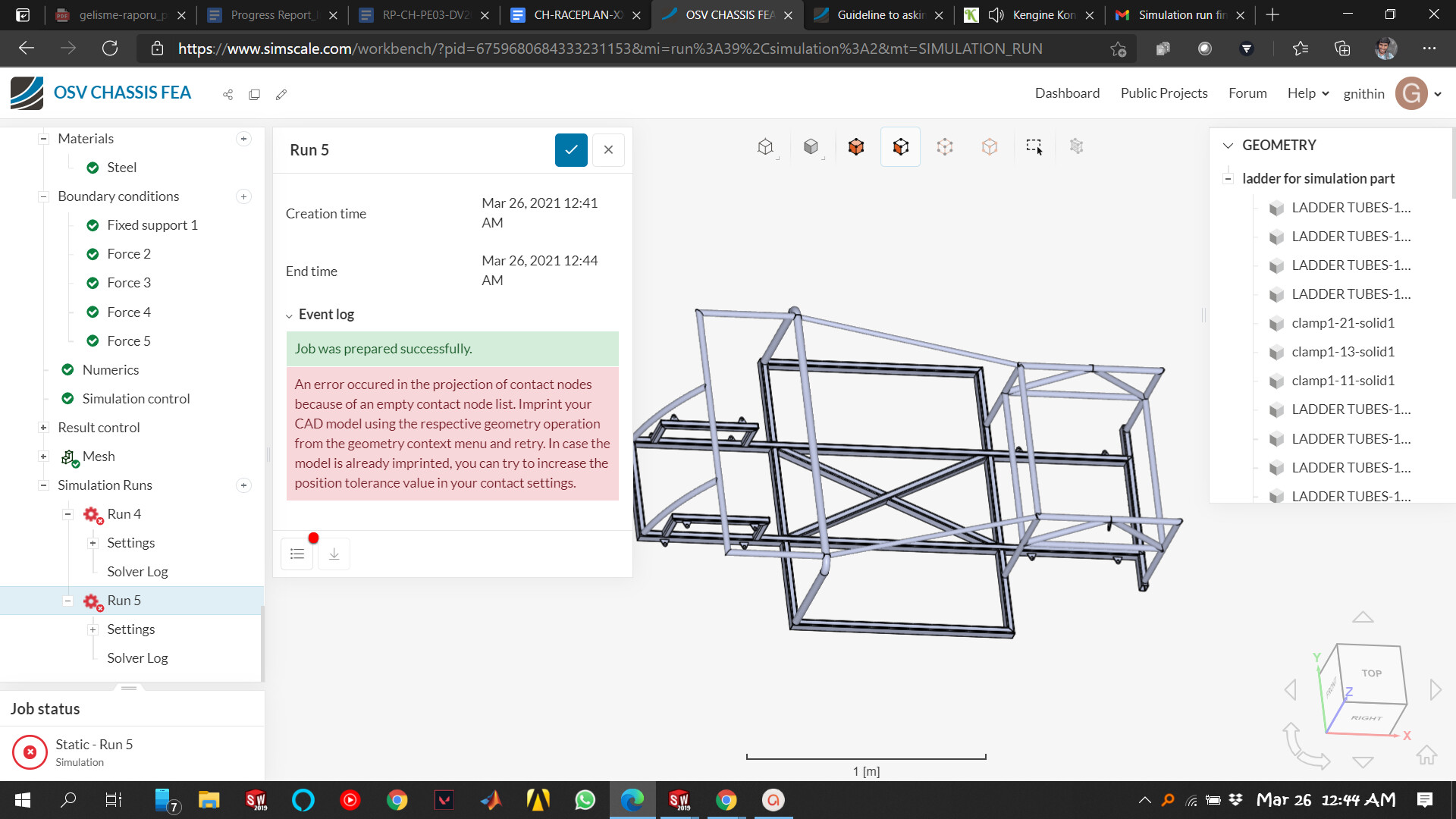Collapse the Event log section
This screenshot has height=819, width=1456.
pyautogui.click(x=289, y=315)
